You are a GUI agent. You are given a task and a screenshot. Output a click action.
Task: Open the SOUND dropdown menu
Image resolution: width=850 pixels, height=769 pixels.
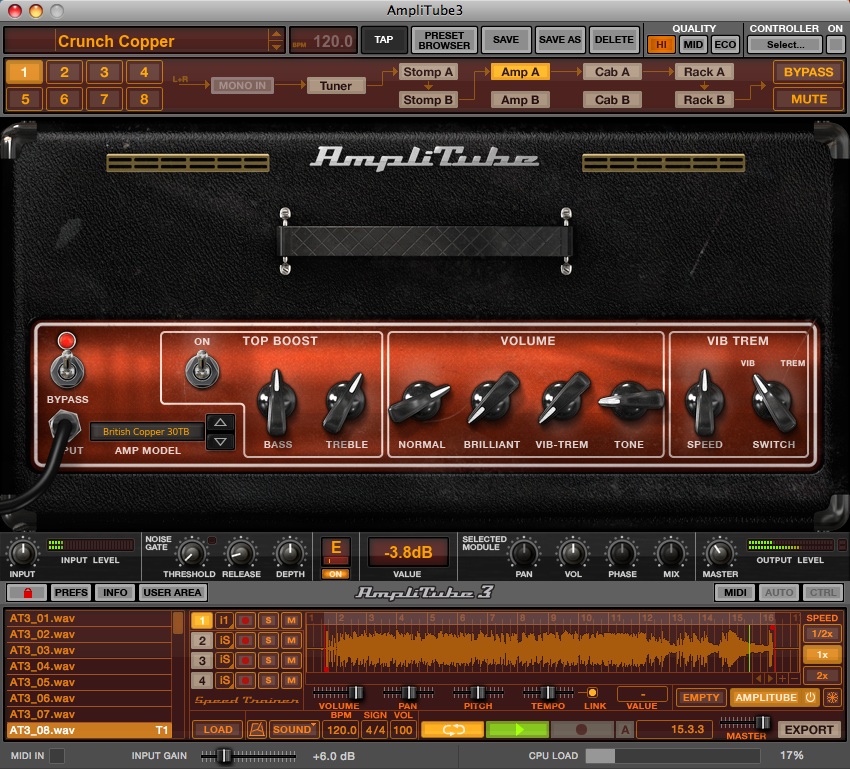click(294, 729)
